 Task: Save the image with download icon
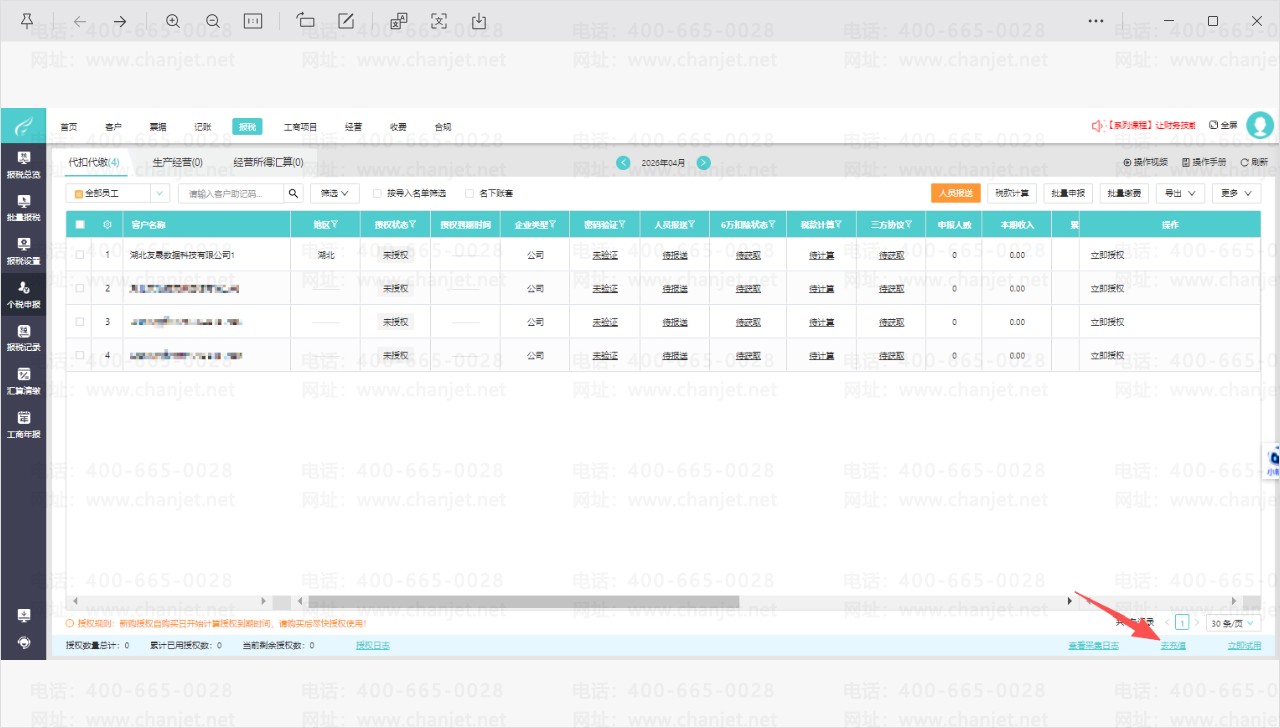click(479, 21)
